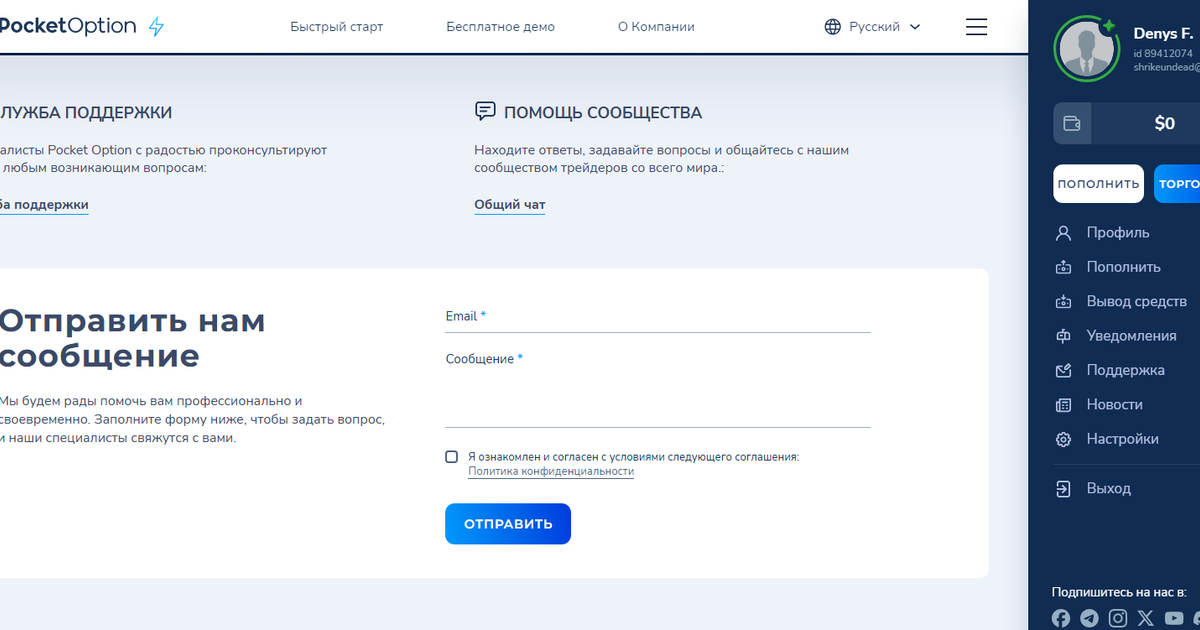Viewport: 1200px width, 630px height.
Task: Open the hamburger menu icon
Action: pyautogui.click(x=977, y=27)
